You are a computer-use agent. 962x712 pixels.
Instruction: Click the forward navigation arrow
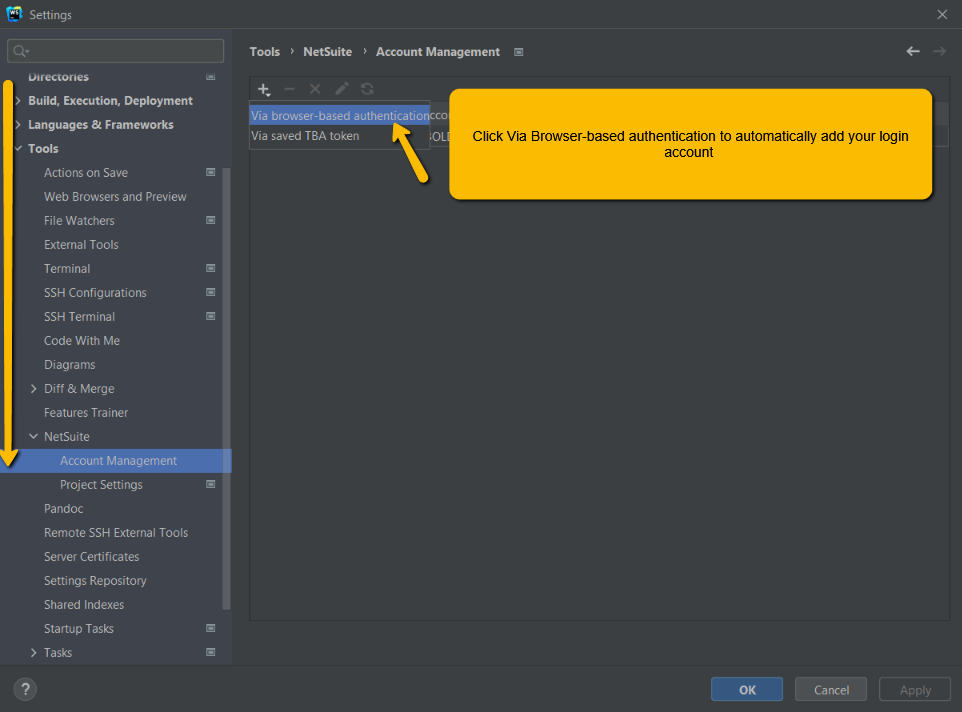tap(939, 52)
